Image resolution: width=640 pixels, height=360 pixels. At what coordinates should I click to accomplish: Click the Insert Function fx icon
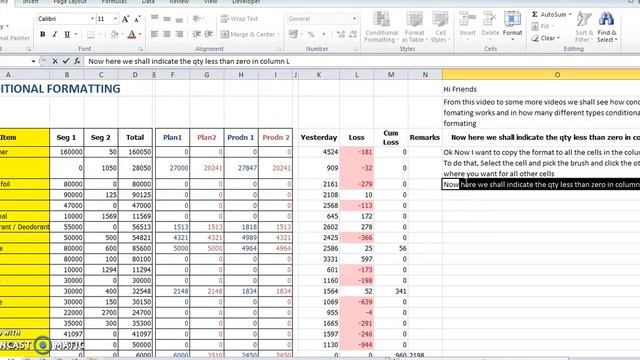(77, 61)
